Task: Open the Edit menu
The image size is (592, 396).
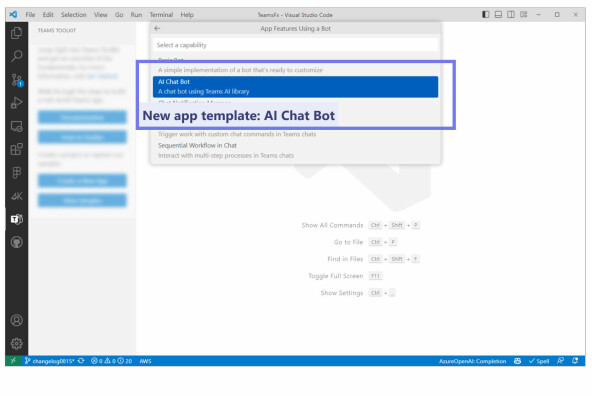Action: 48,14
